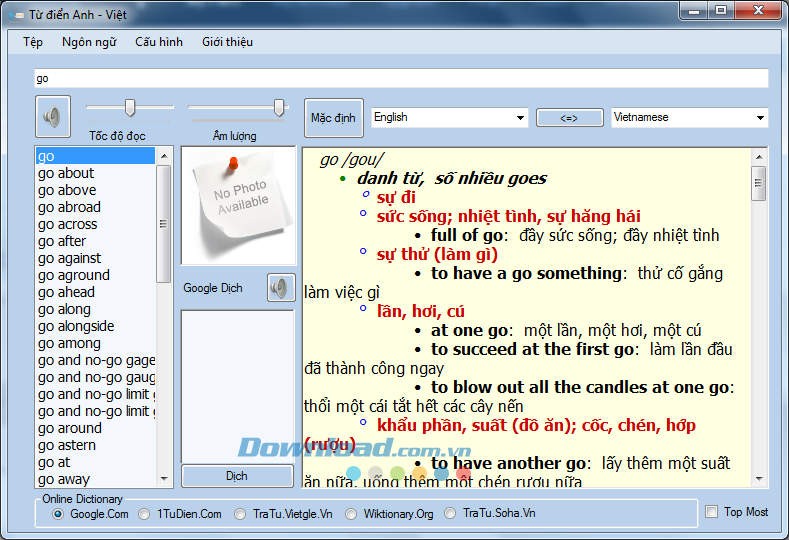Image resolution: width=789 pixels, height=540 pixels.
Task: Open the Cấu hình menu
Action: (159, 42)
